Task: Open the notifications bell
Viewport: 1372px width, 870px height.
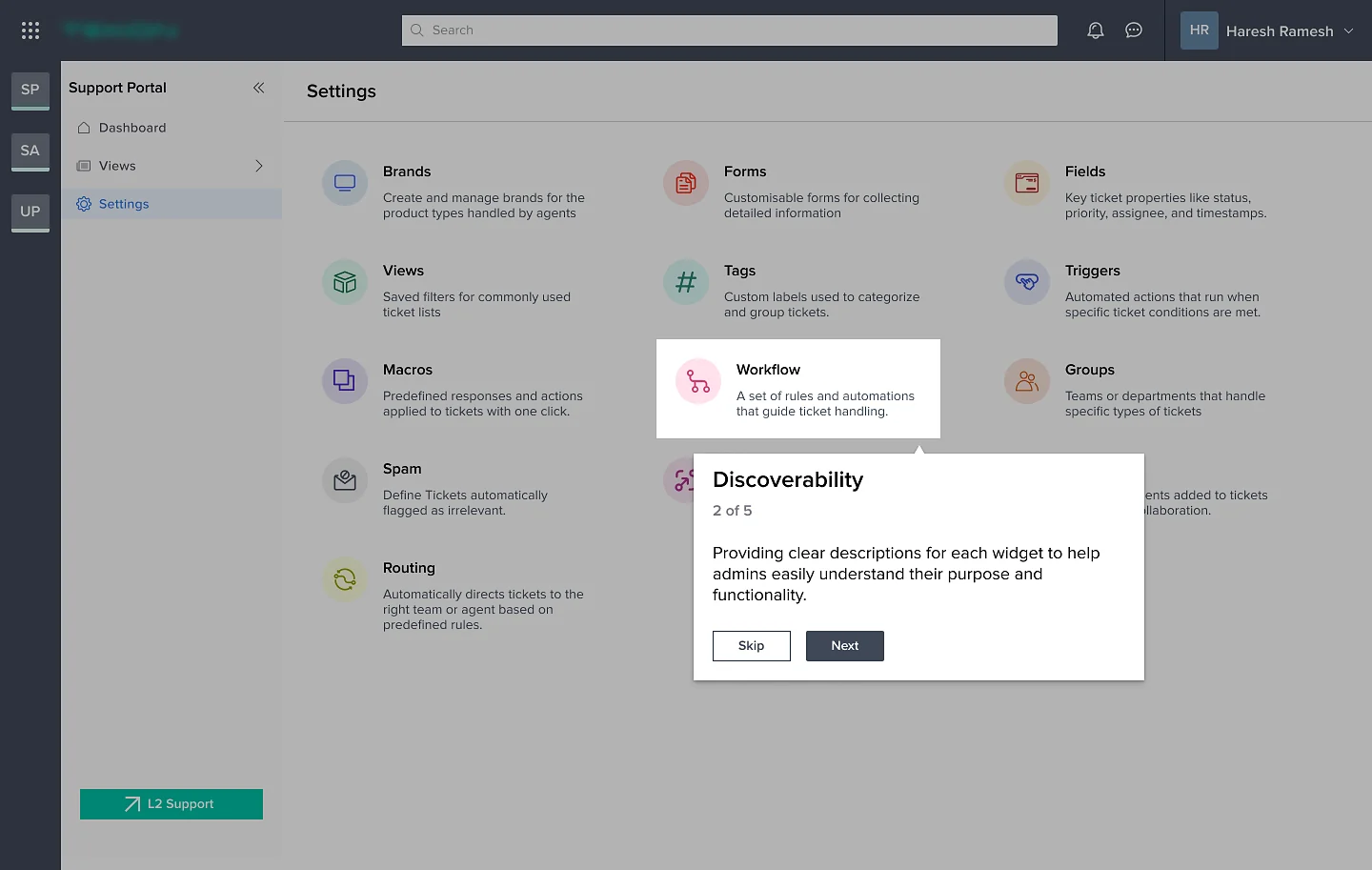Action: tap(1096, 30)
